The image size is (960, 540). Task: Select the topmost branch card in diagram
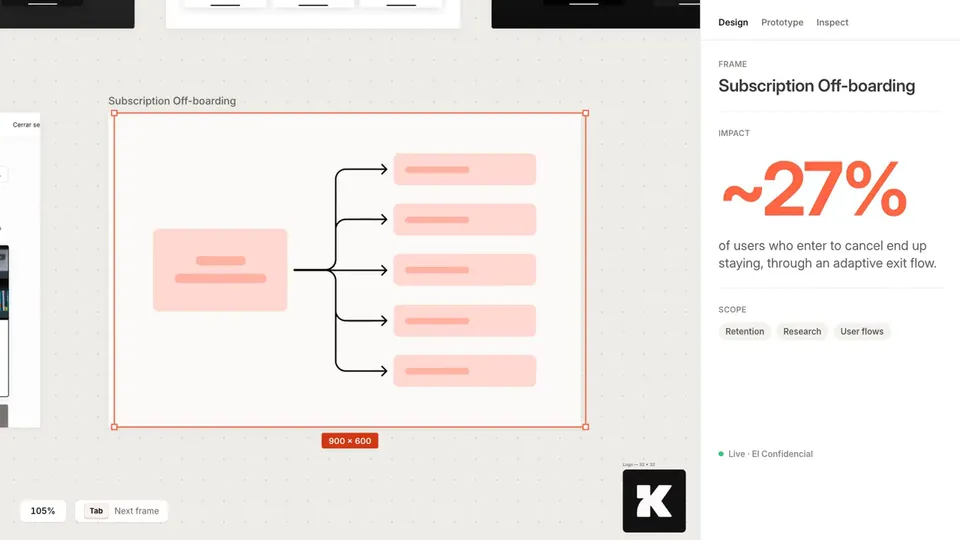(x=465, y=170)
